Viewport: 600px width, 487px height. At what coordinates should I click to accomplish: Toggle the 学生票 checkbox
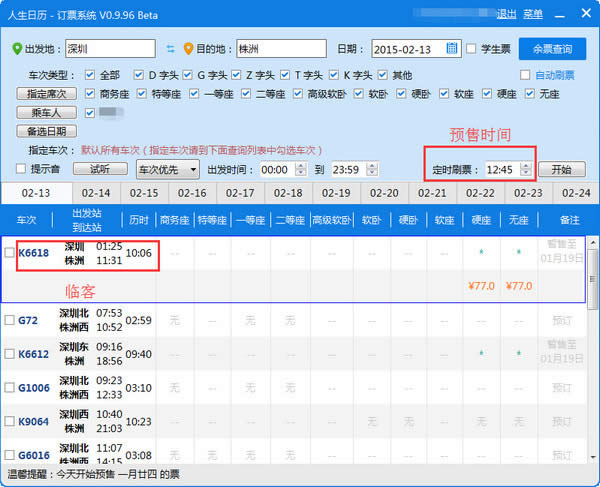click(x=471, y=49)
